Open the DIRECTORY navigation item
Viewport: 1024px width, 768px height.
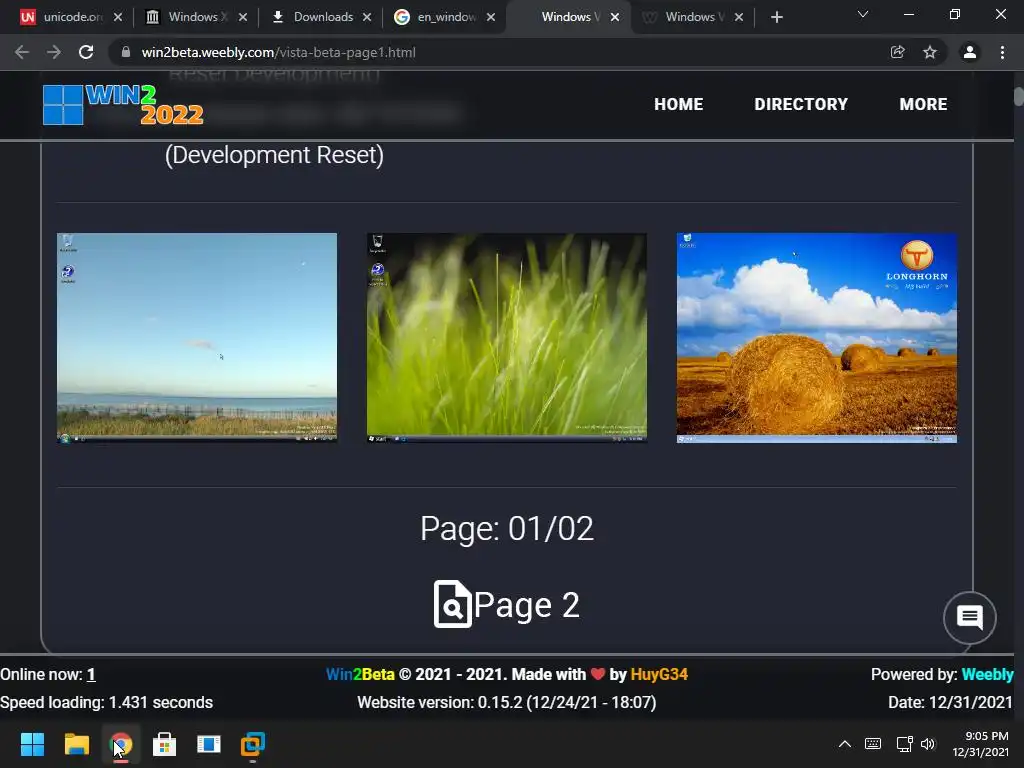point(801,104)
